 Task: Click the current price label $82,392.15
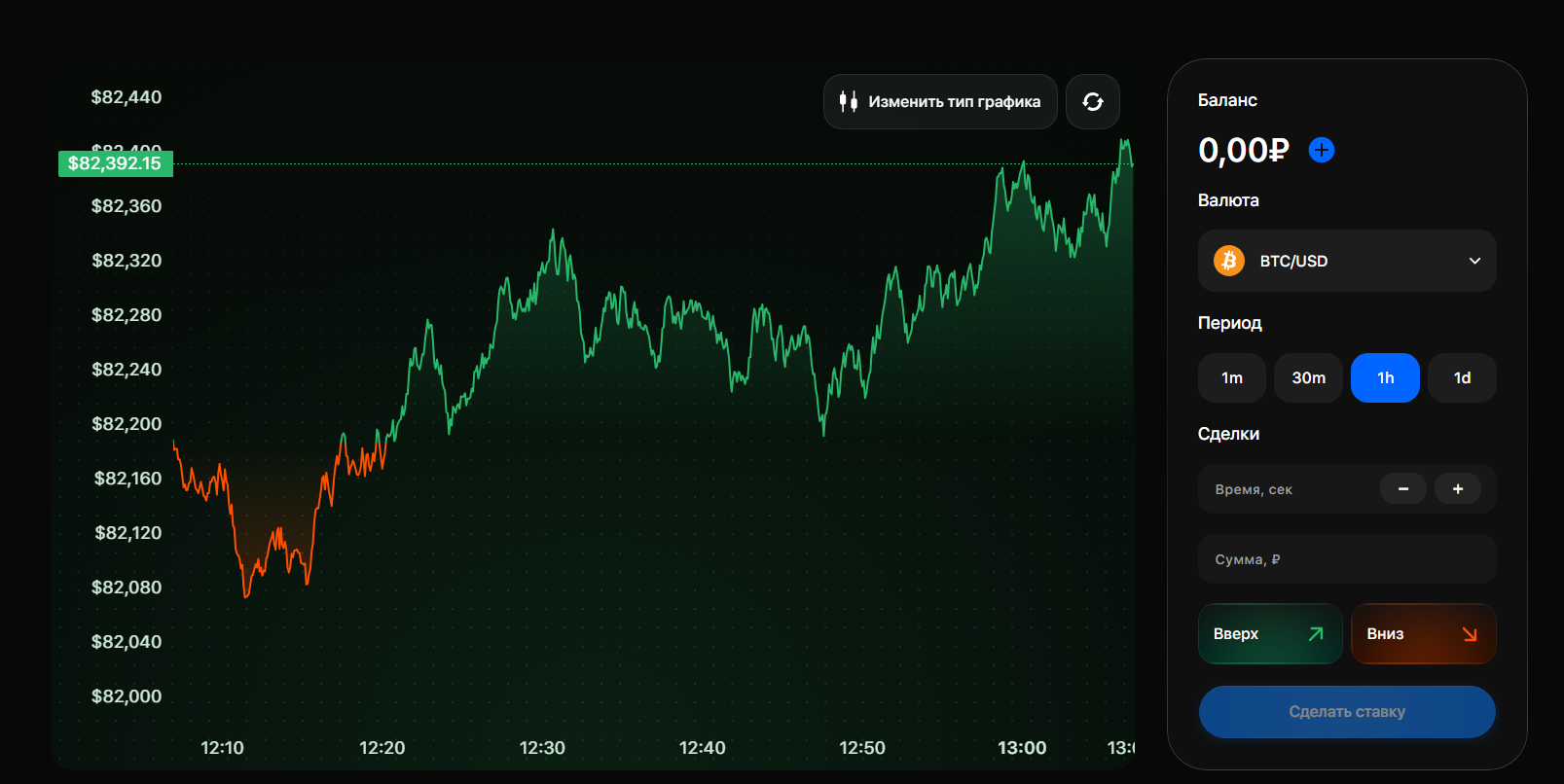tap(115, 163)
